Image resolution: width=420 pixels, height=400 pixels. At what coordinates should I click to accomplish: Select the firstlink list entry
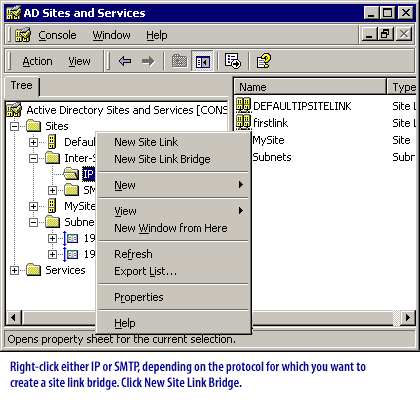coord(270,123)
